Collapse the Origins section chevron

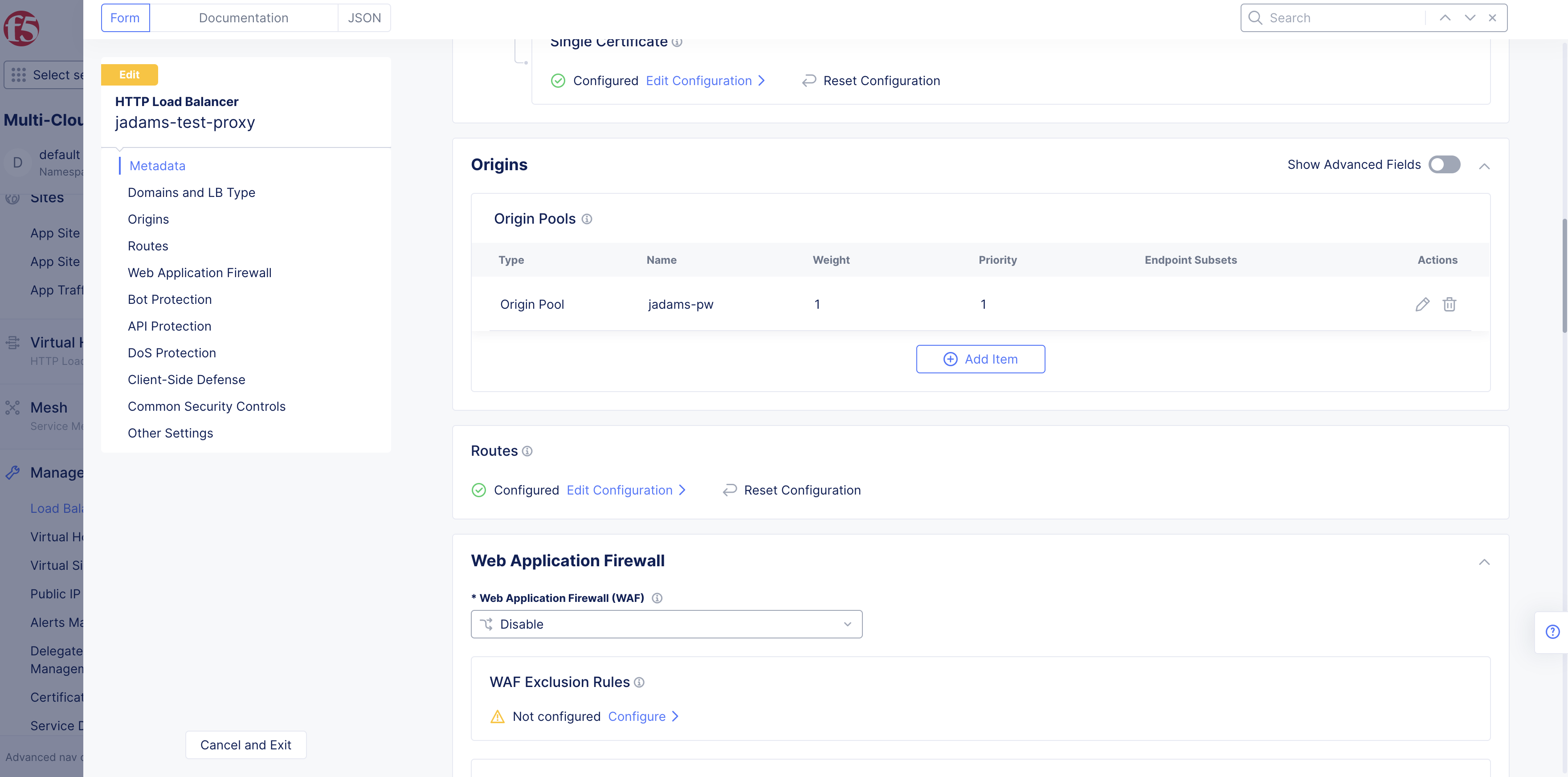tap(1485, 166)
